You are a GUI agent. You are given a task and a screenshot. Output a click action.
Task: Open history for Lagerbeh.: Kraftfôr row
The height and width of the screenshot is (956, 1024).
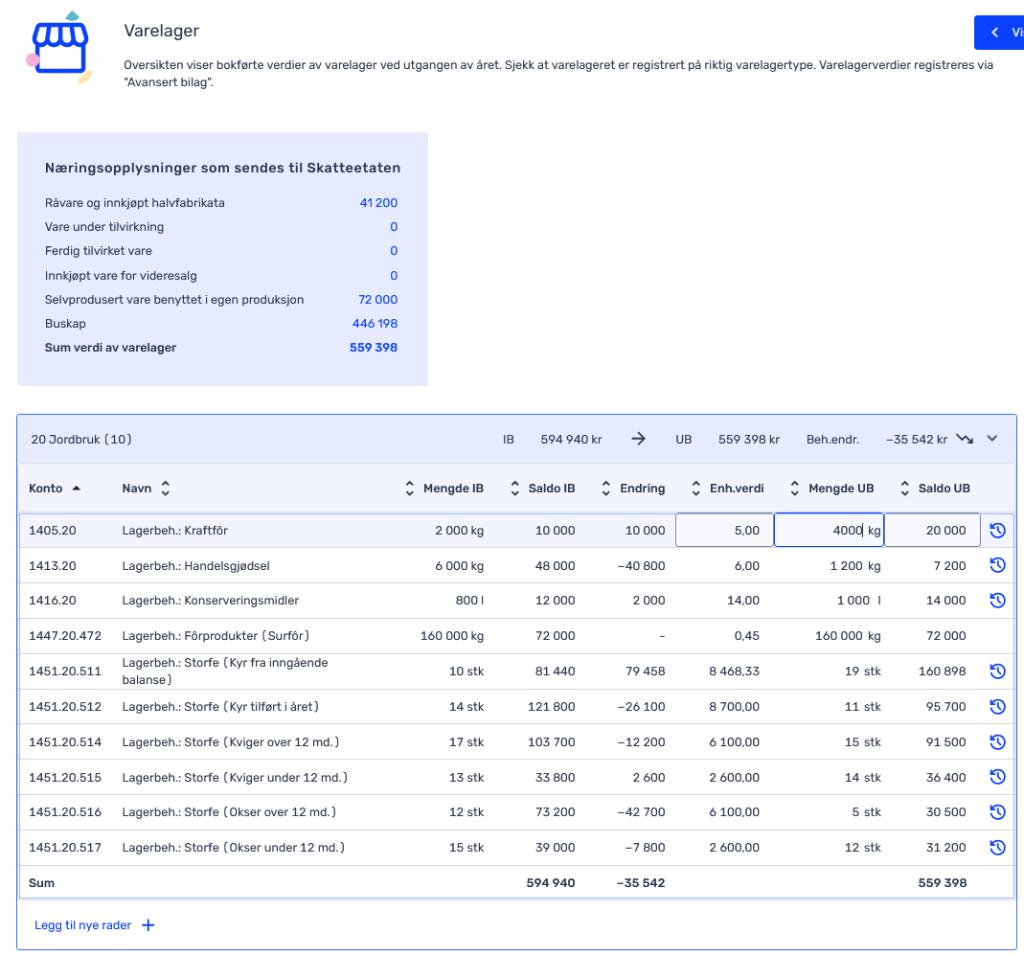point(997,530)
